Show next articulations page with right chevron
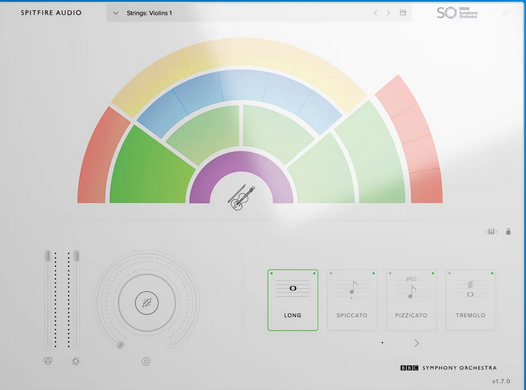526x390 pixels. pyautogui.click(x=417, y=343)
